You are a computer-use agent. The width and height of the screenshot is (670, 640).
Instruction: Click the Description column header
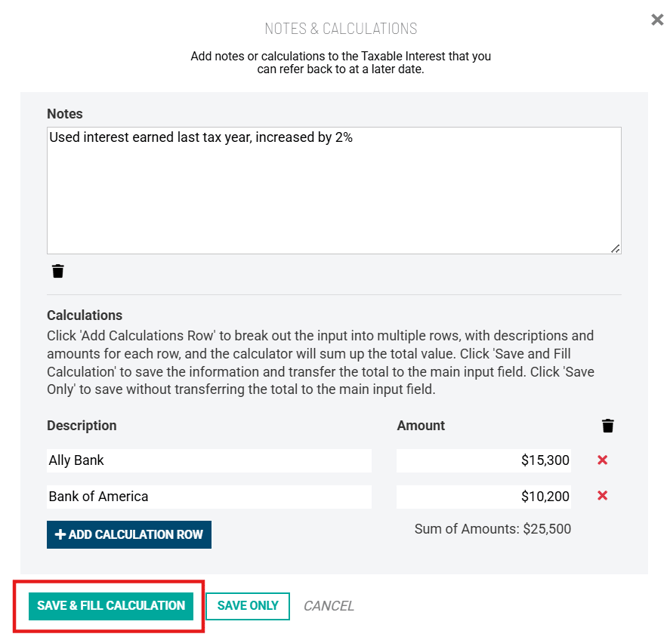coord(82,426)
